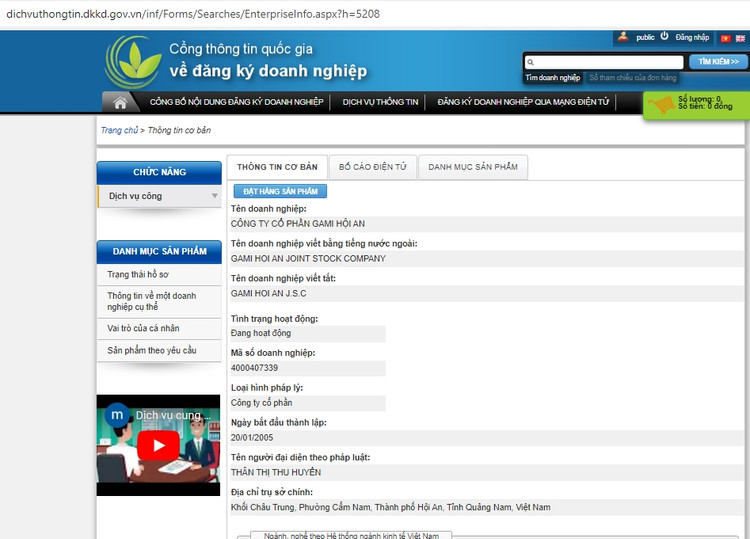Select the Tìm doanh nghiệp search mode
This screenshot has width=750, height=539.
tap(552, 78)
